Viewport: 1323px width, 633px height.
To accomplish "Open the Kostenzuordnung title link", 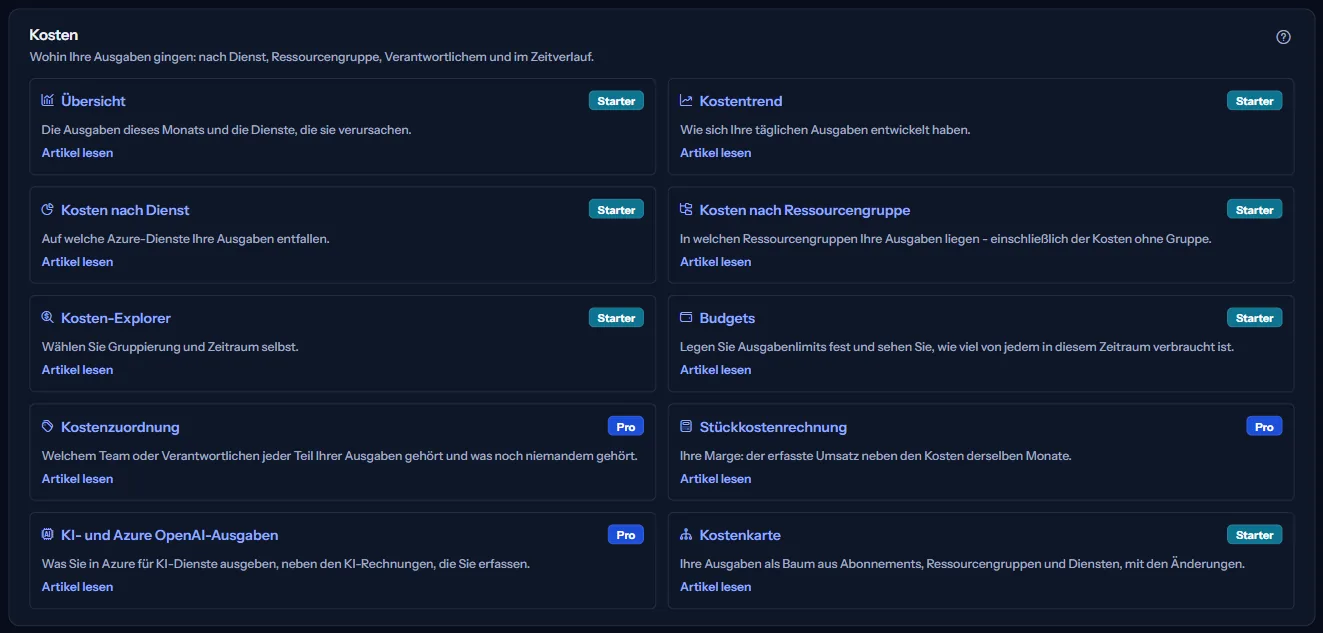I will point(120,427).
